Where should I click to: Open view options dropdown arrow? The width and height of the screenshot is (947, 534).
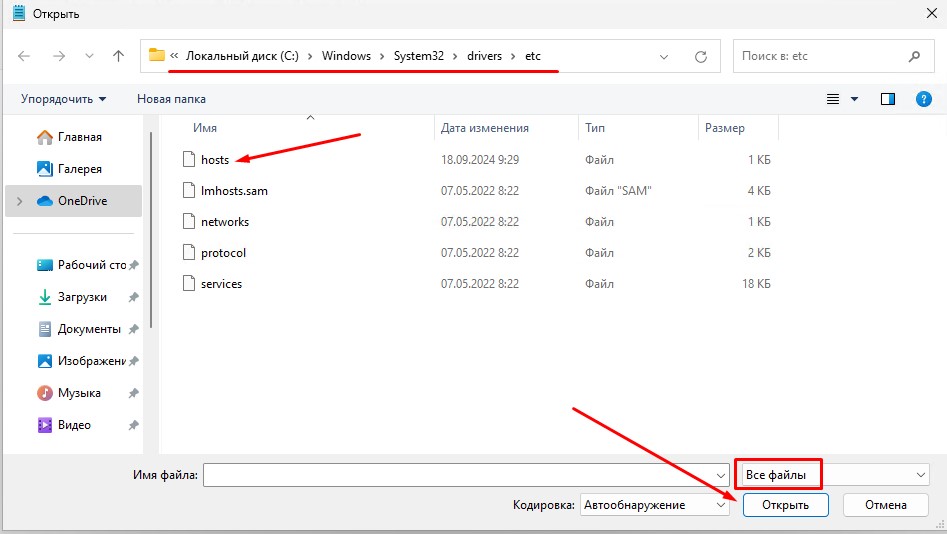[x=855, y=99]
